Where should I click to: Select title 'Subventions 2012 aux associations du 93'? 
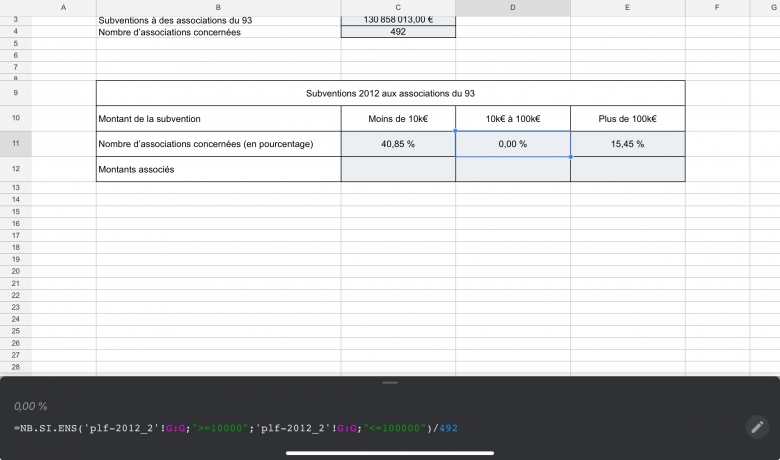pos(390,93)
